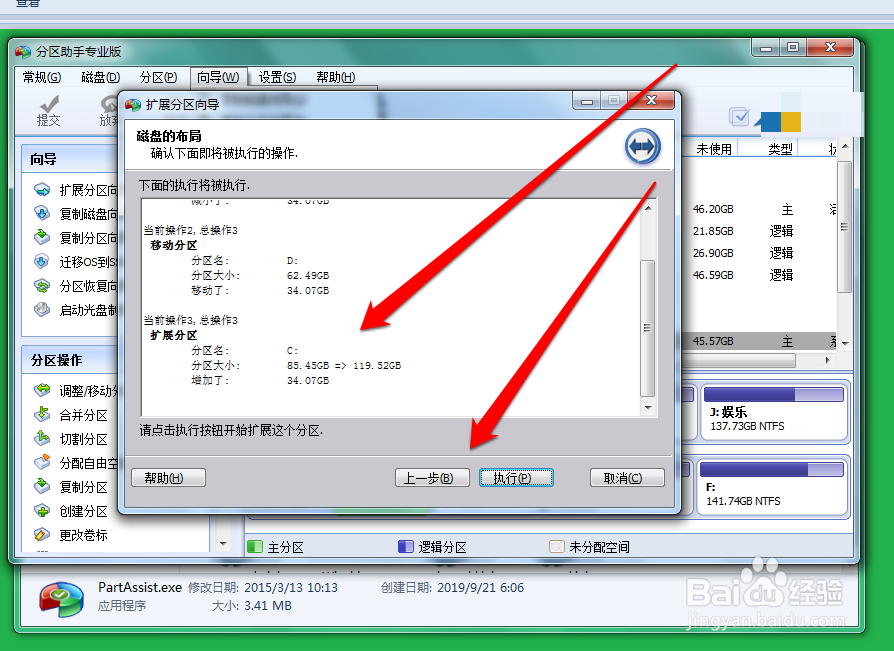Click the down arrow below 更改卷标
The image size is (894, 651).
[223, 543]
